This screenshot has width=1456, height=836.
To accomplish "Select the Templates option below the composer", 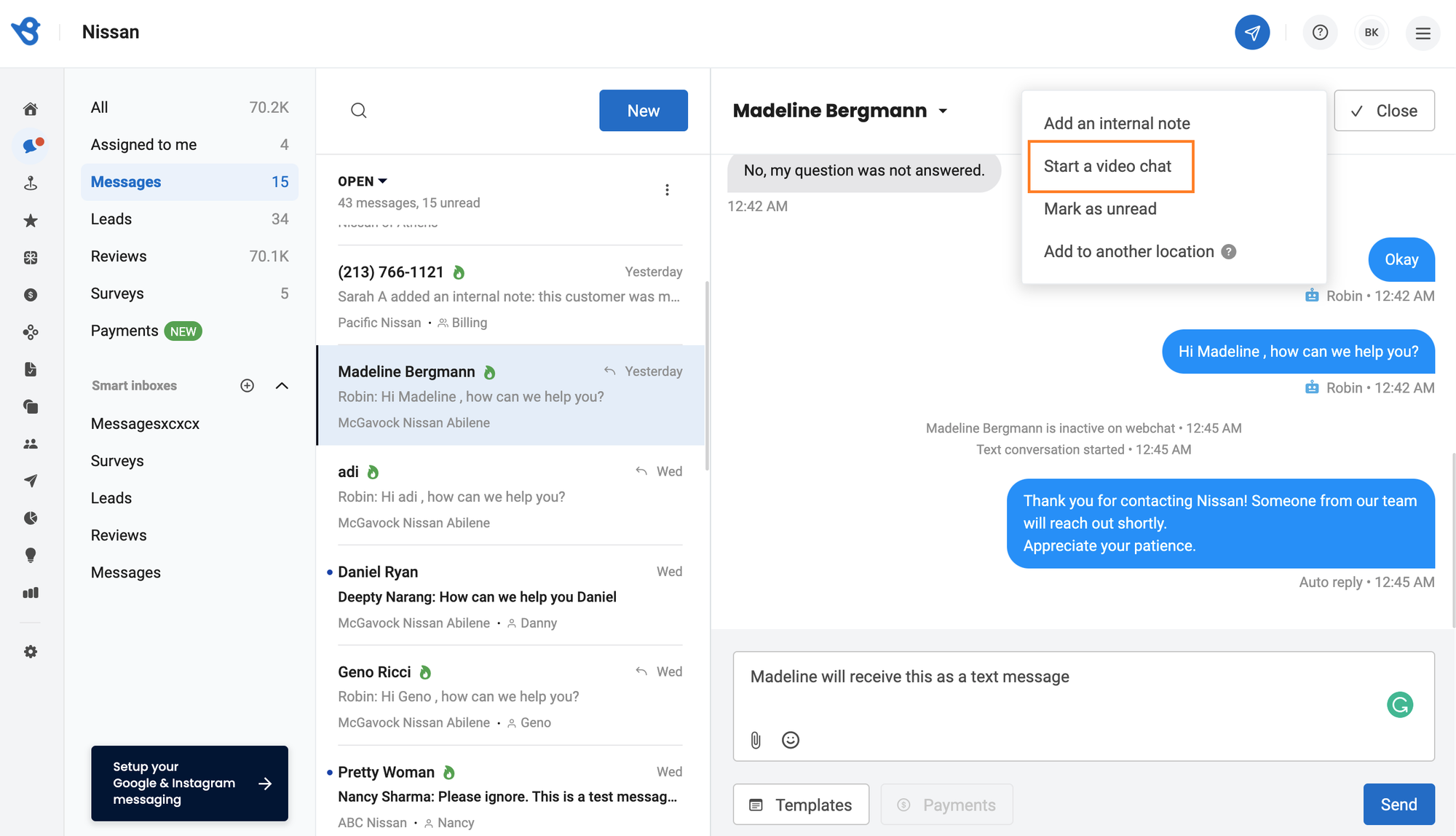I will coord(801,804).
